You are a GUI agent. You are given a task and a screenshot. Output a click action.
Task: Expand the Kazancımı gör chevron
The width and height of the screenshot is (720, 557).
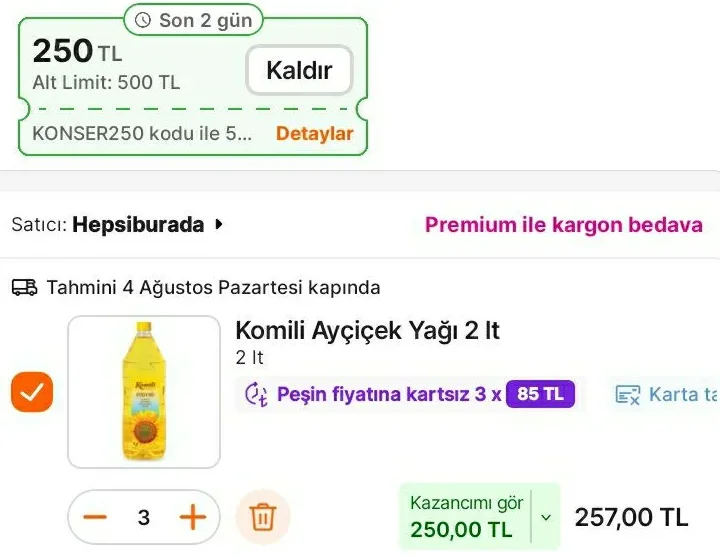545,517
